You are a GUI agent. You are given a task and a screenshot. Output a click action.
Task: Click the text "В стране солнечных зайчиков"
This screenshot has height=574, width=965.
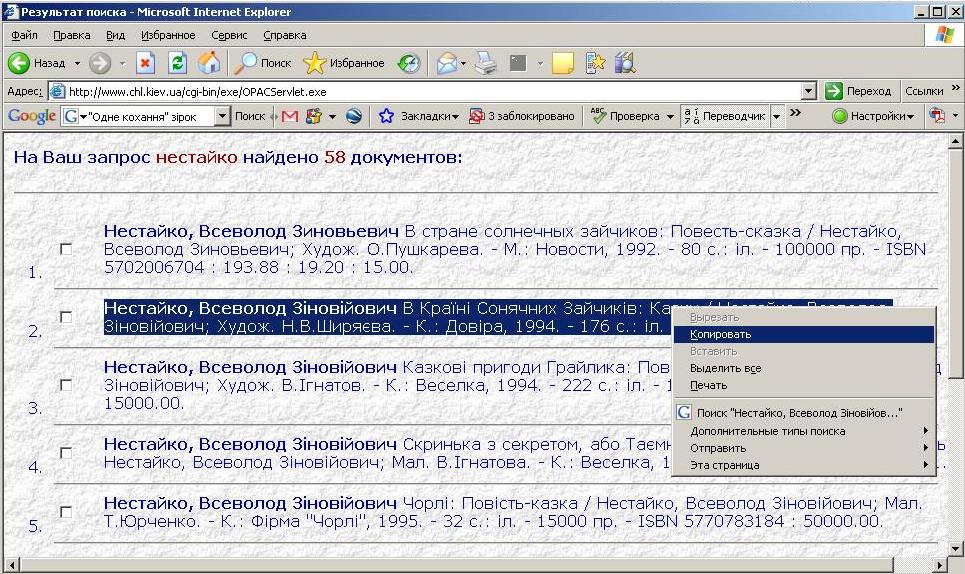point(533,231)
